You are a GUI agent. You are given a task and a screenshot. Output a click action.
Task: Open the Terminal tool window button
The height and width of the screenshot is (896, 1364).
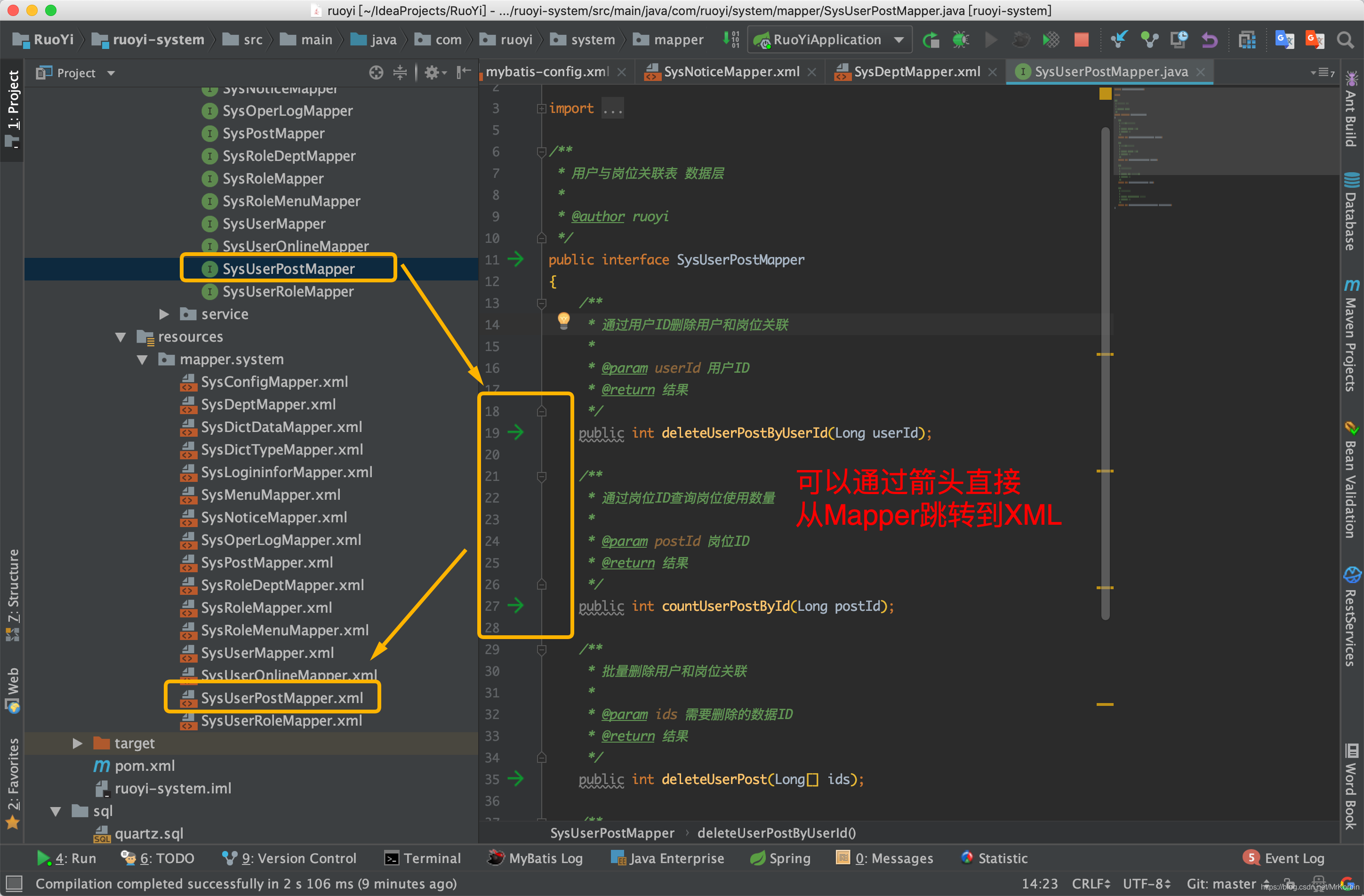423,858
